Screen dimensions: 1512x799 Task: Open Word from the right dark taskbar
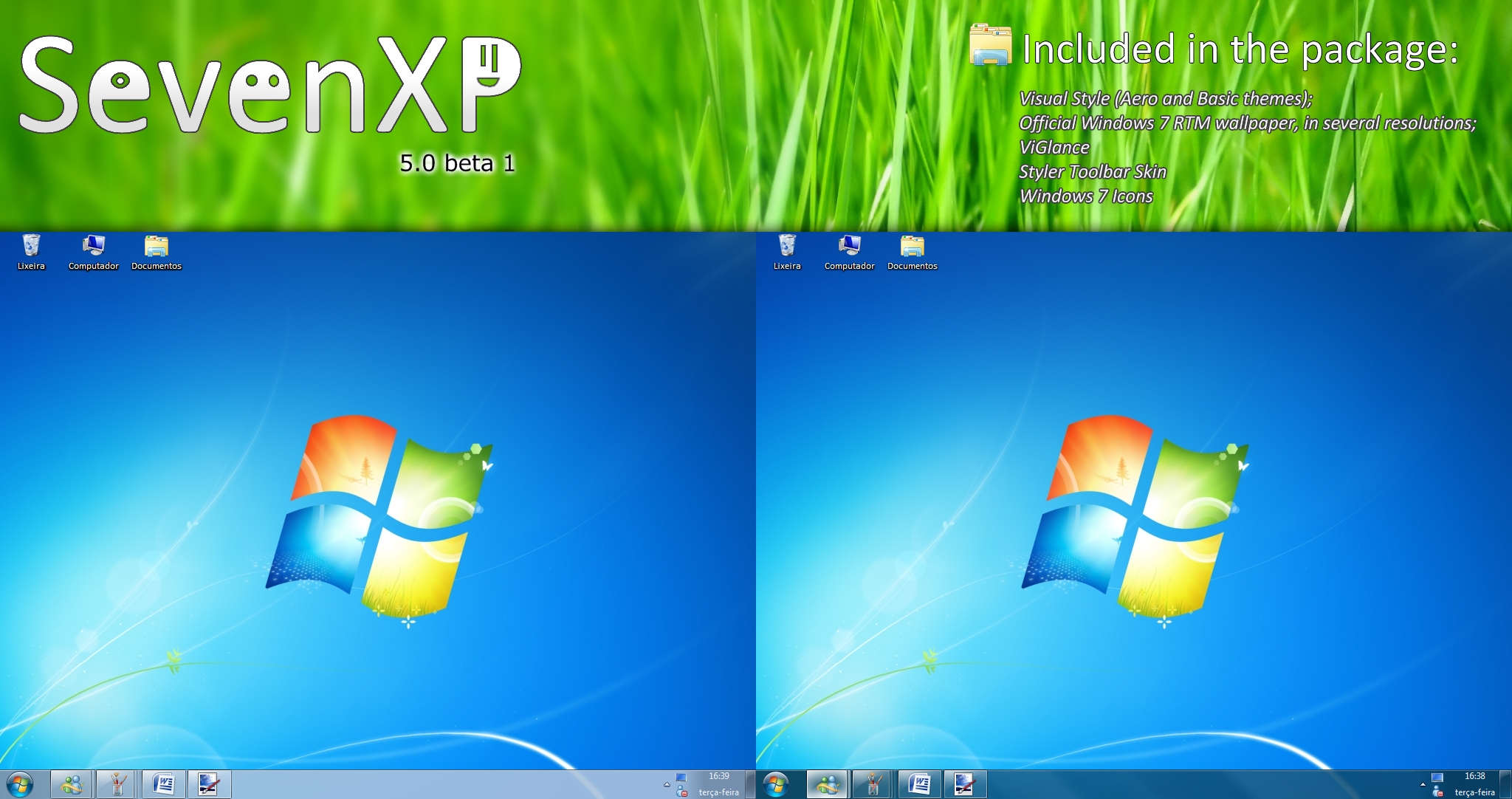[x=919, y=784]
